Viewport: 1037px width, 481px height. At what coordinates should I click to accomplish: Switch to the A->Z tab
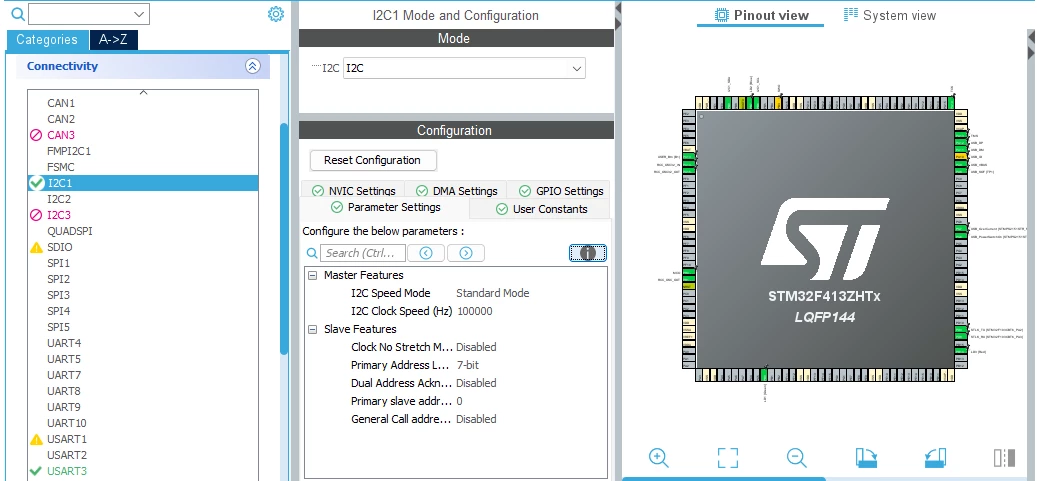(114, 40)
